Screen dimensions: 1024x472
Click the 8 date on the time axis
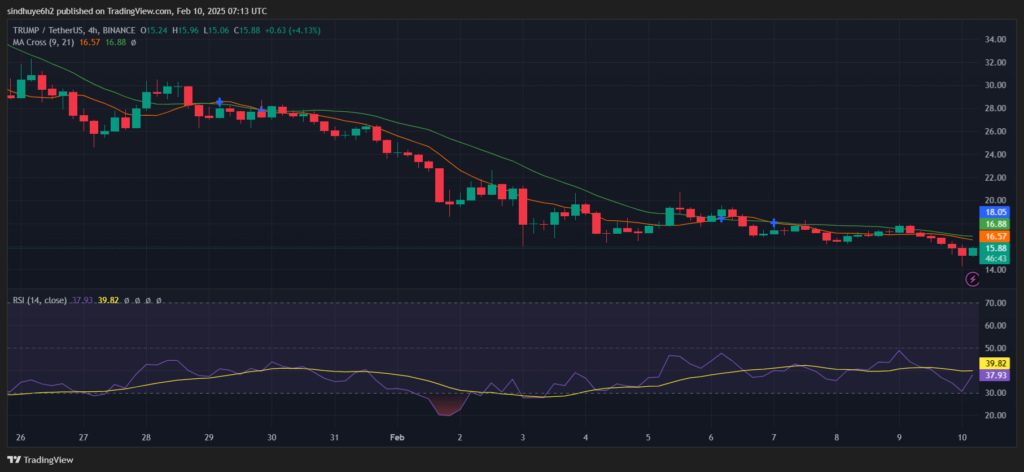click(x=837, y=437)
